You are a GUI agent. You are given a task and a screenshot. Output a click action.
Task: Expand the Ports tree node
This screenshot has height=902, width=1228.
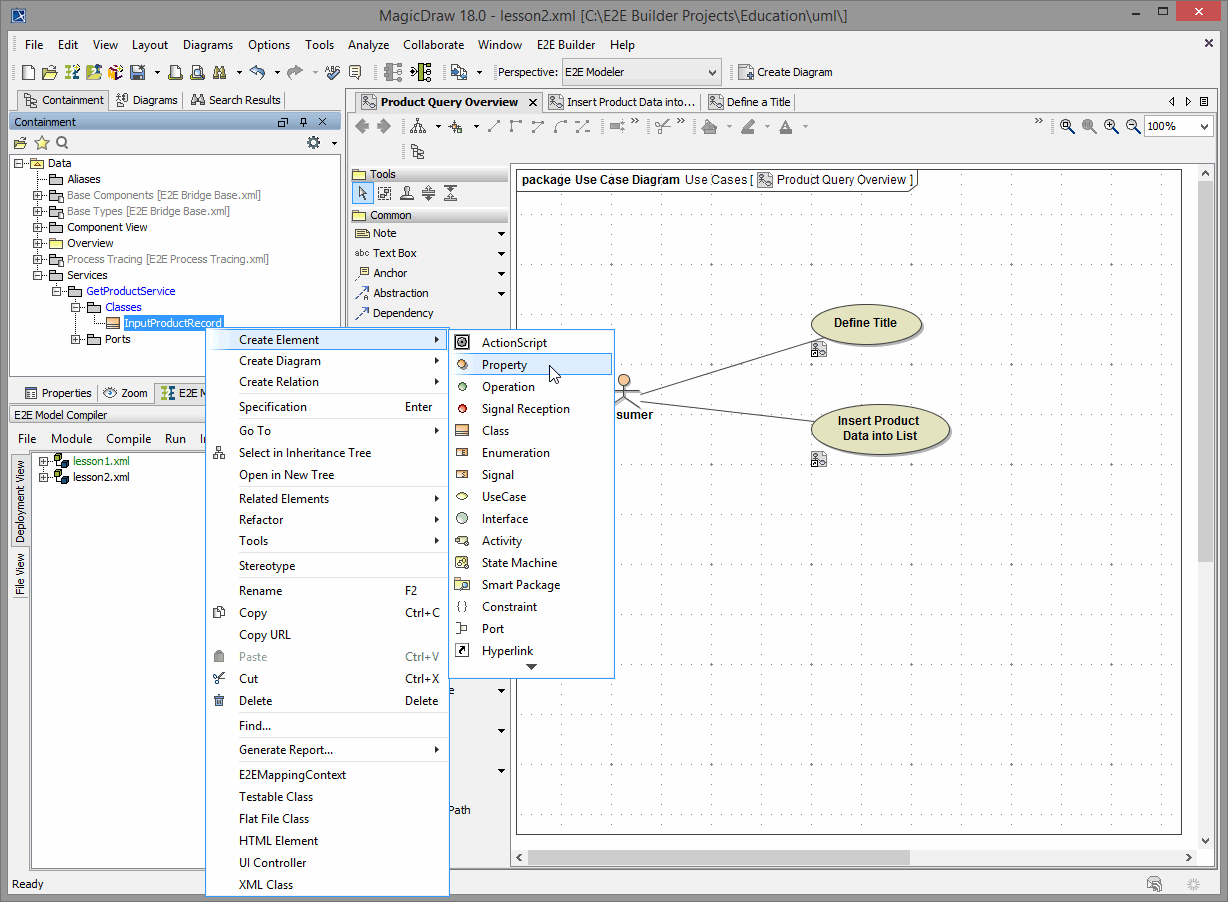(x=77, y=339)
